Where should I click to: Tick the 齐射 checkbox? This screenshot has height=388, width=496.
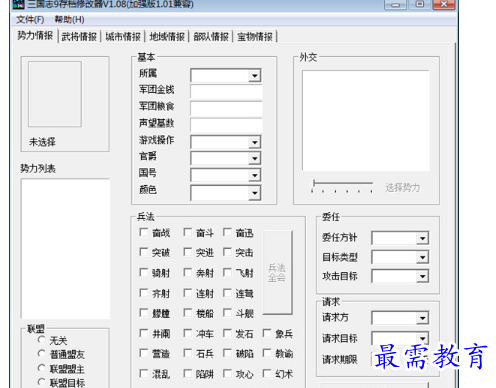click(x=143, y=293)
